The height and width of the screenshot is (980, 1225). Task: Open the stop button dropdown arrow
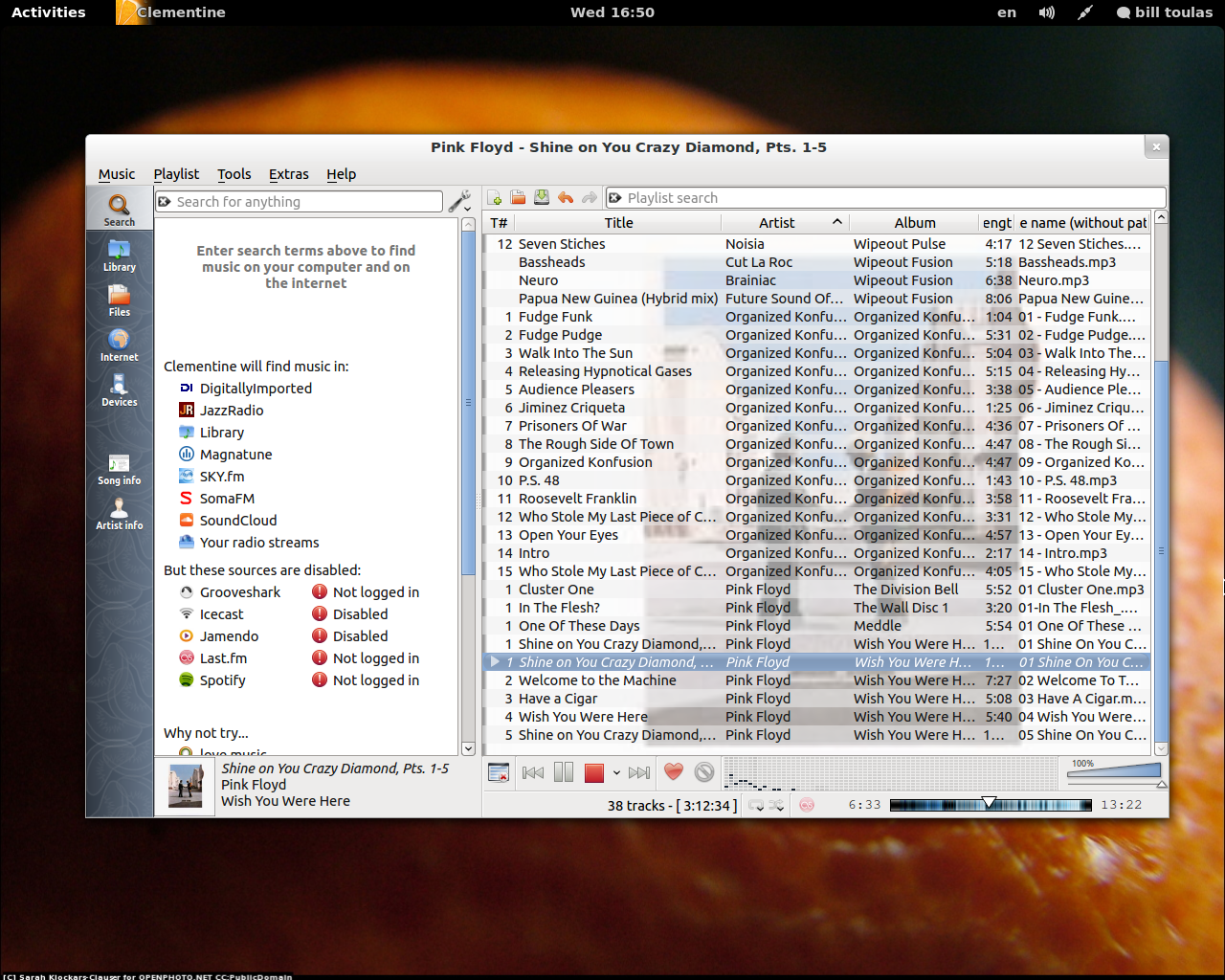coord(616,772)
